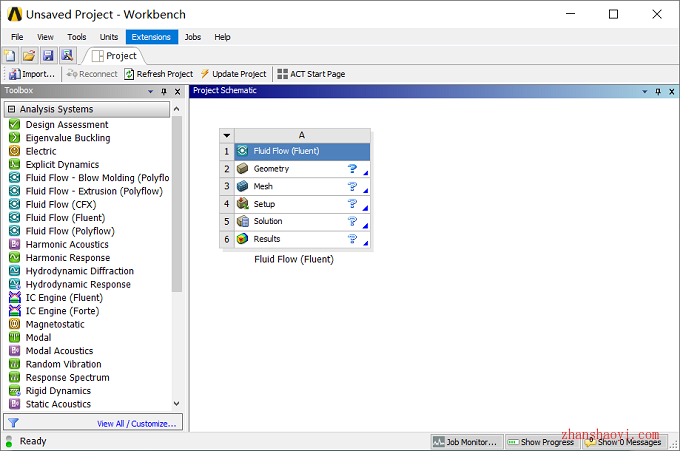Click Geometry row status question mark

(x=352, y=169)
